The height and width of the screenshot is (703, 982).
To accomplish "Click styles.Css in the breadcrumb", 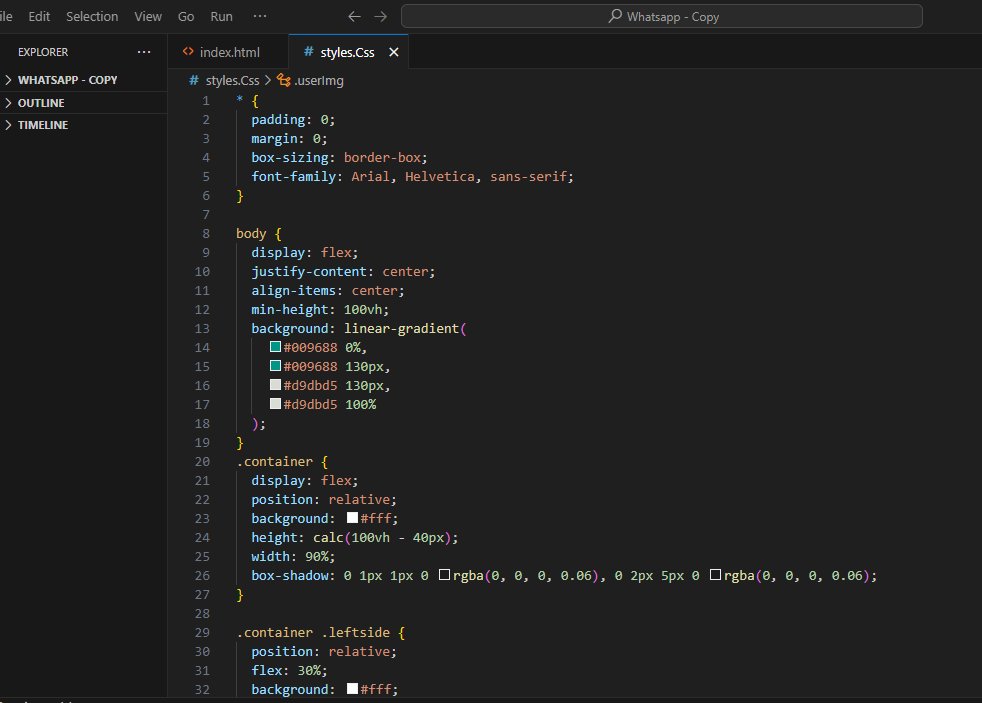I will 232,80.
